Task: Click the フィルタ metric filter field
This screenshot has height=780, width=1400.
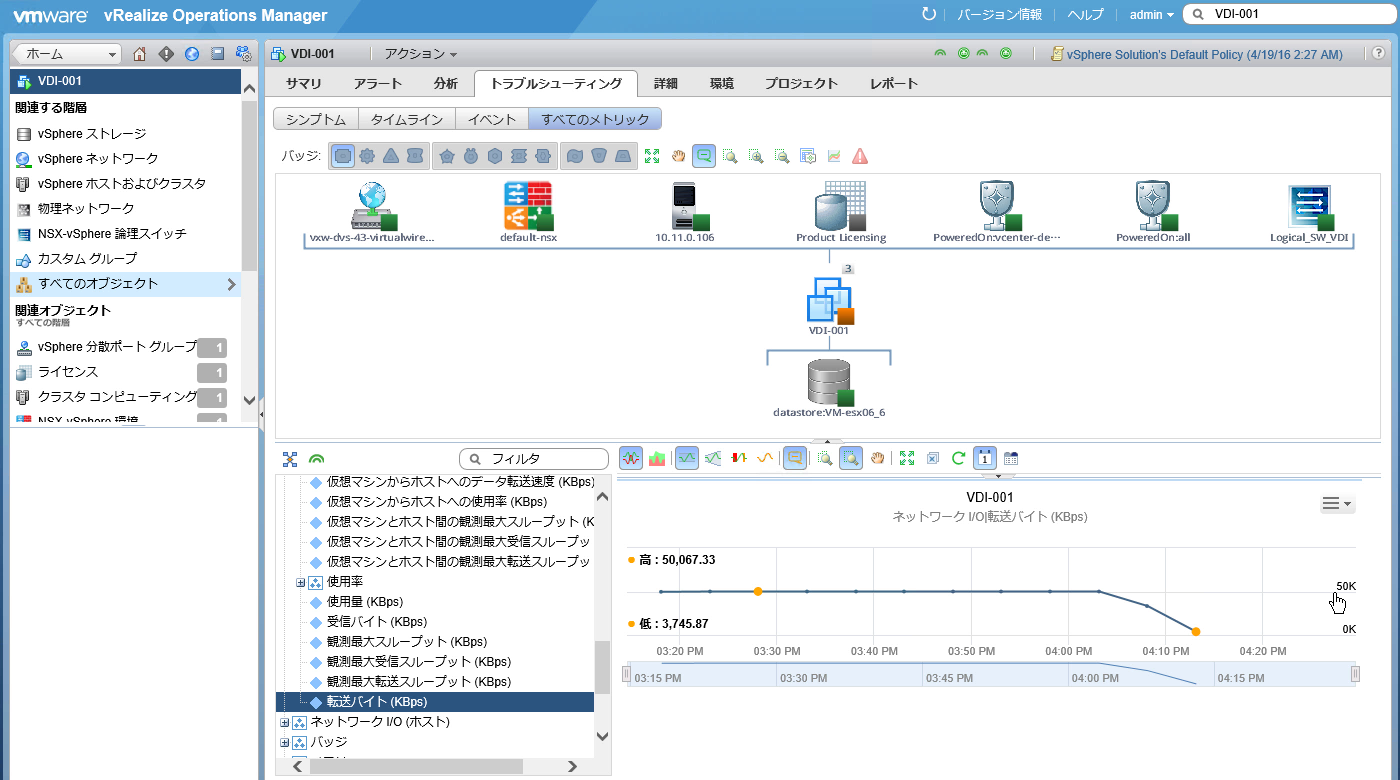Action: pyautogui.click(x=534, y=458)
